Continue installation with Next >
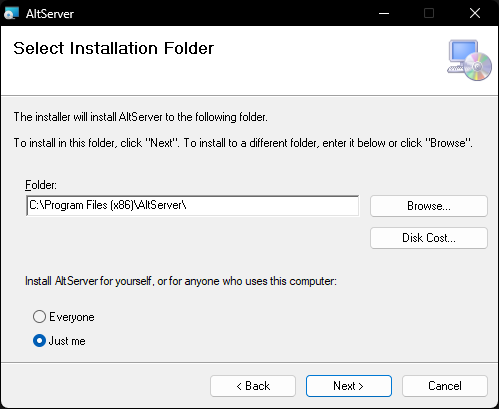499x409 pixels. point(349,386)
